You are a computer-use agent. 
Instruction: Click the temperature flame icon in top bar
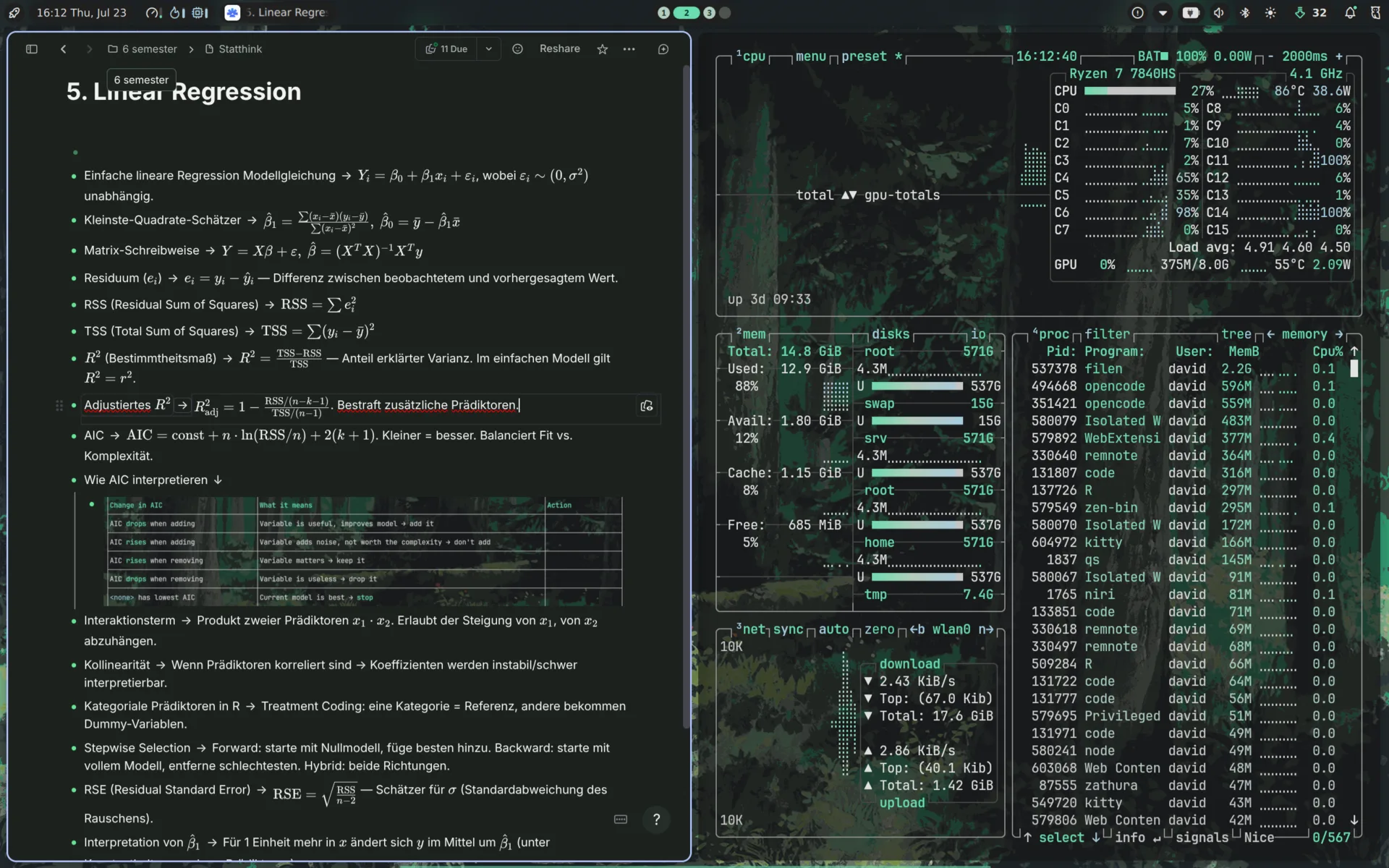click(177, 12)
